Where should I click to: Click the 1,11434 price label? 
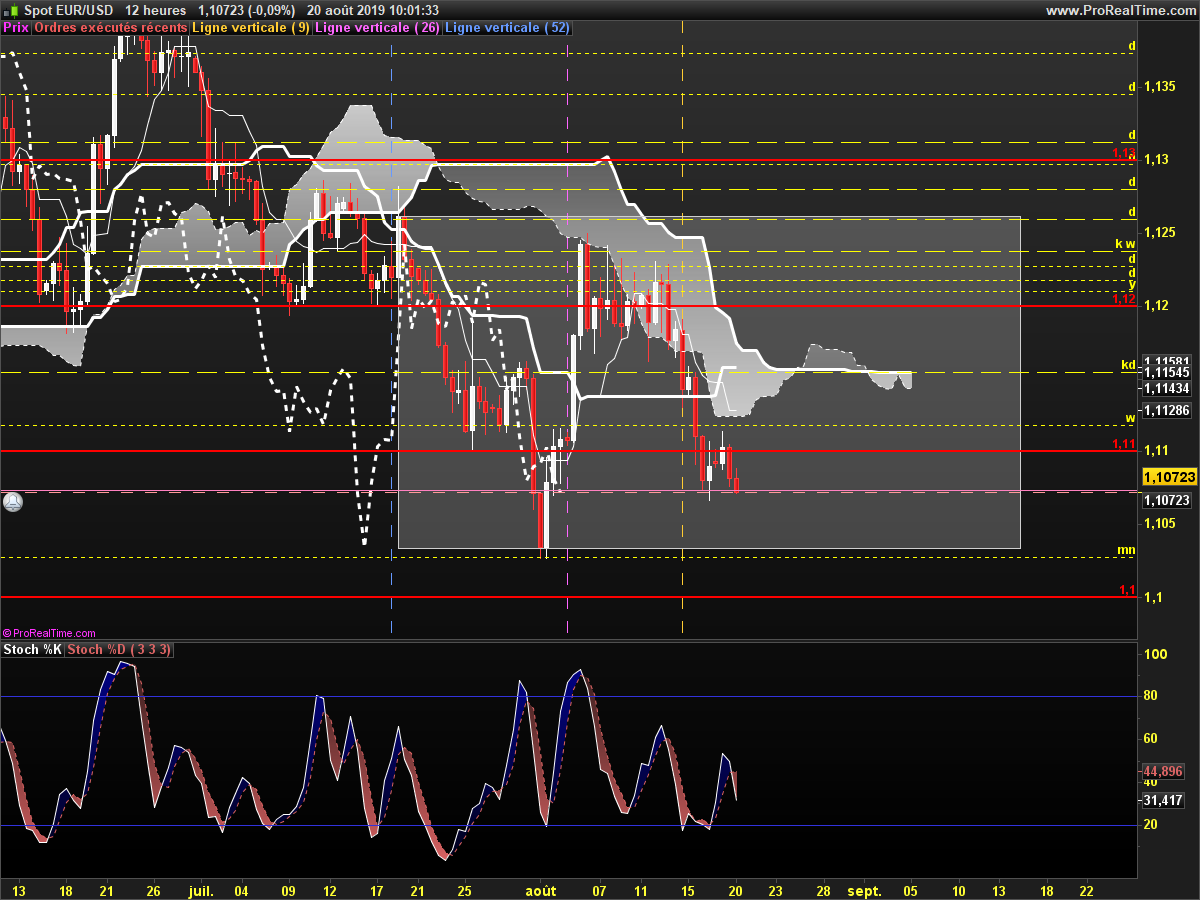pyautogui.click(x=1166, y=388)
